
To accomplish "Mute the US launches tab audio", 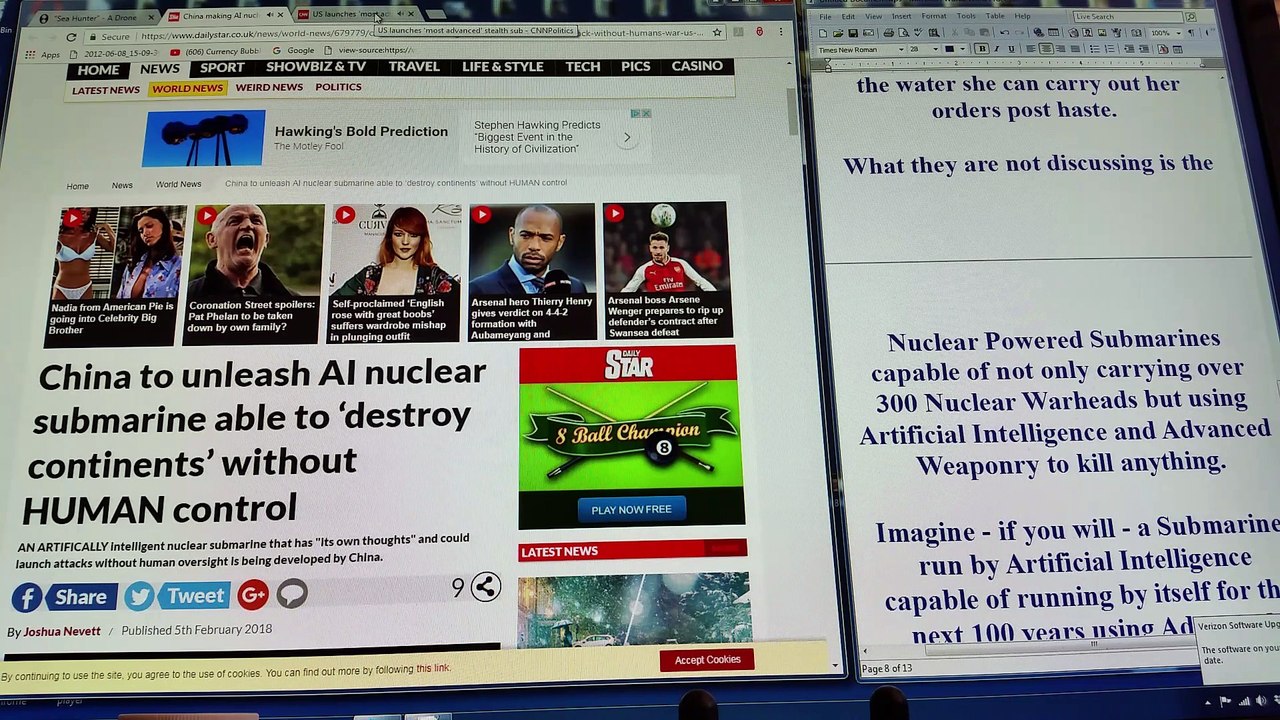I will (x=400, y=14).
